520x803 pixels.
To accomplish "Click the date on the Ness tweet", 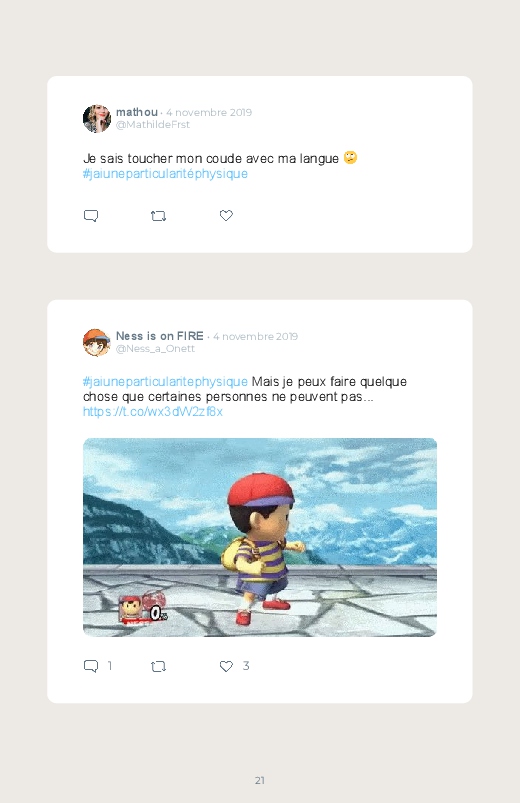I will pos(255,336).
